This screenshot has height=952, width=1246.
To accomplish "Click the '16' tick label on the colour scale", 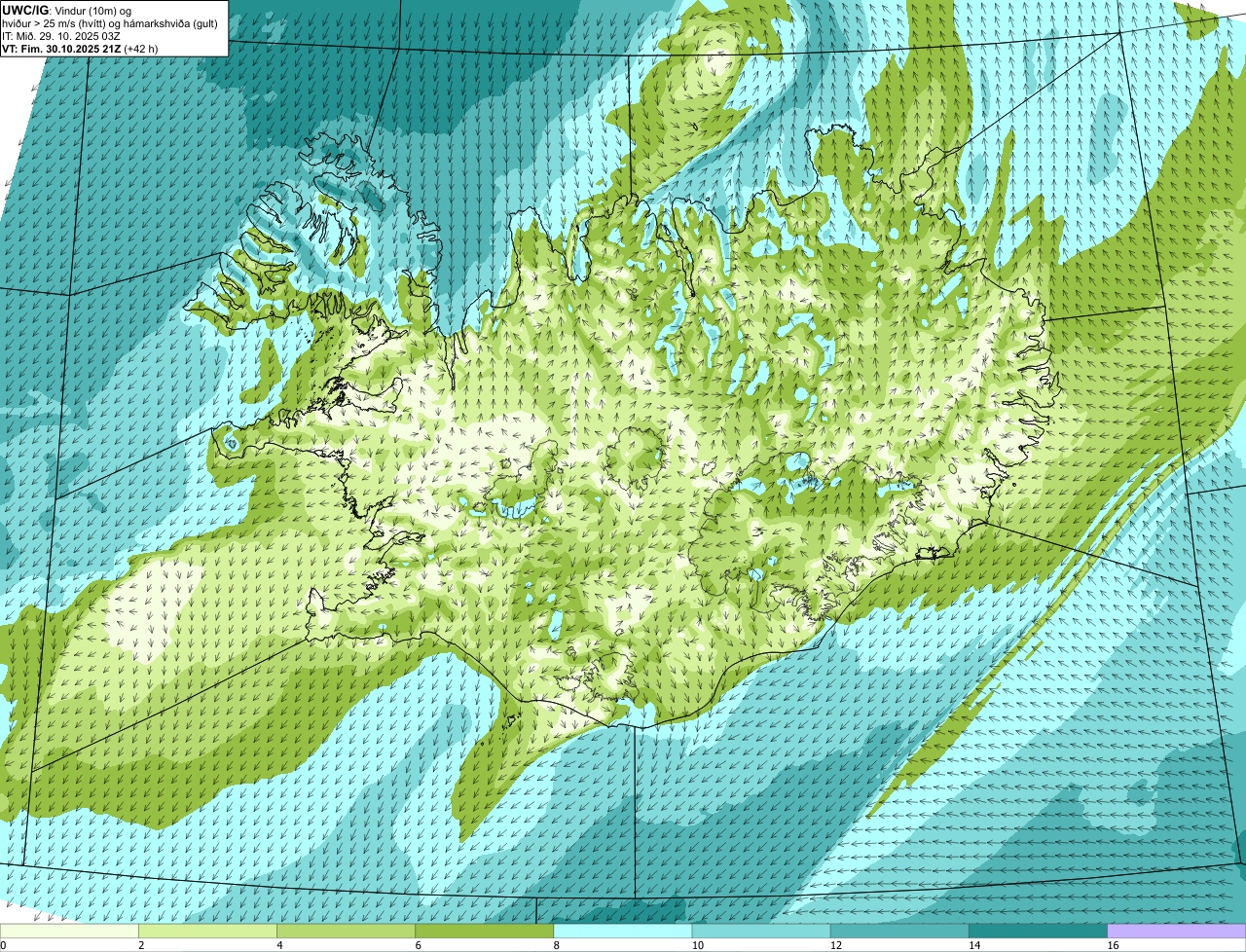I will 1112,945.
